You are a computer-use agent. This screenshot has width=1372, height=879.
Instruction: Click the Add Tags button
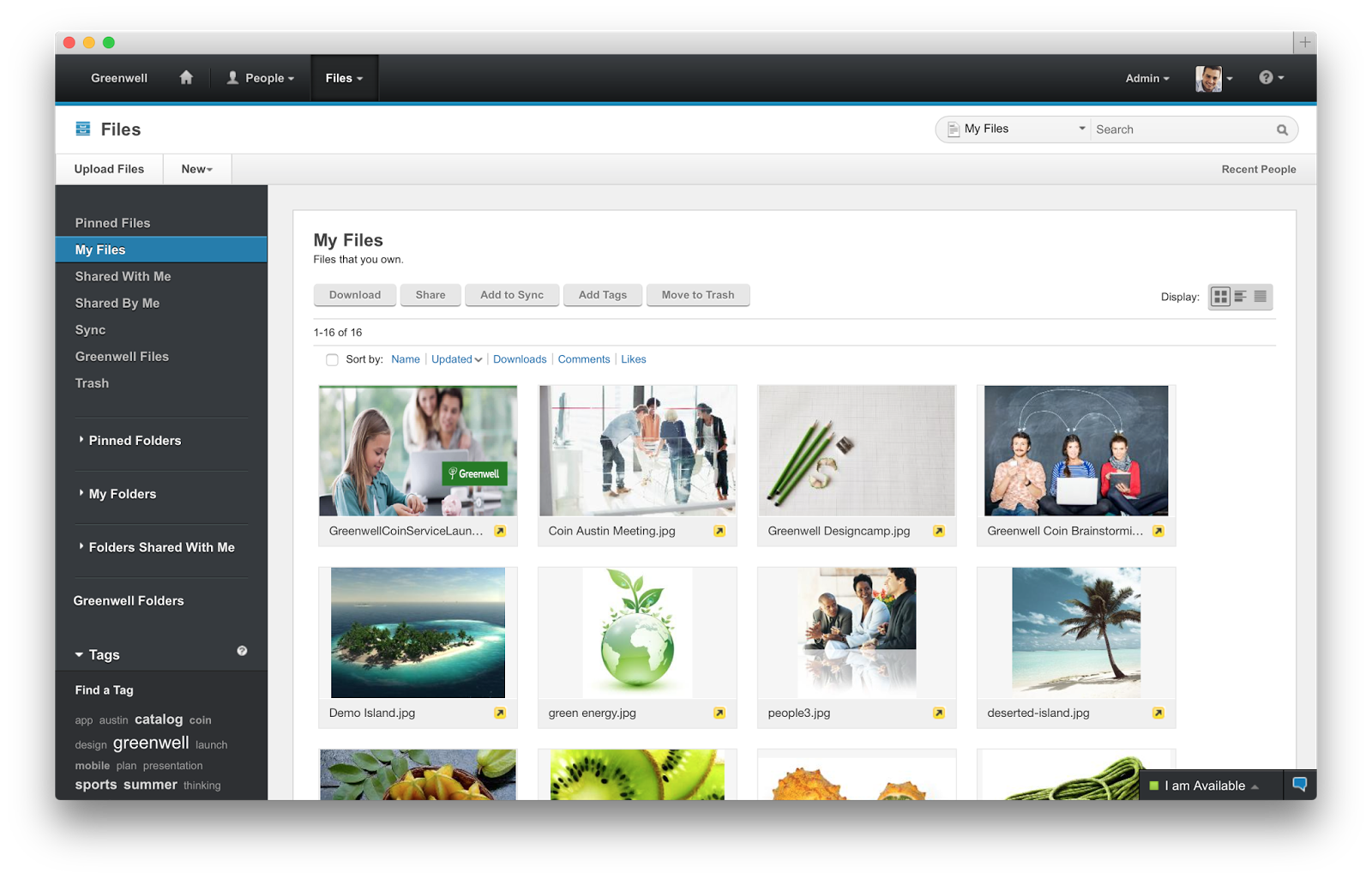(x=603, y=295)
